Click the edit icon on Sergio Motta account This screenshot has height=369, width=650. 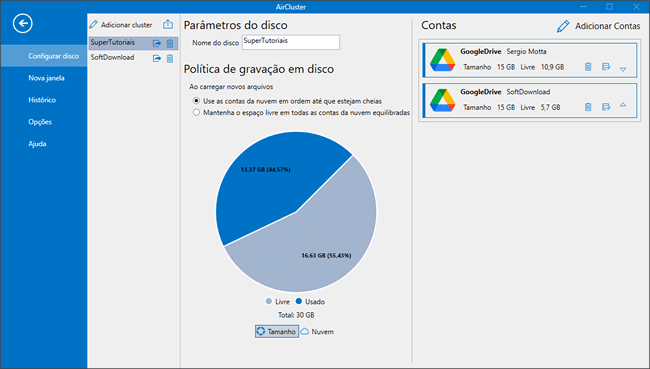(x=606, y=67)
